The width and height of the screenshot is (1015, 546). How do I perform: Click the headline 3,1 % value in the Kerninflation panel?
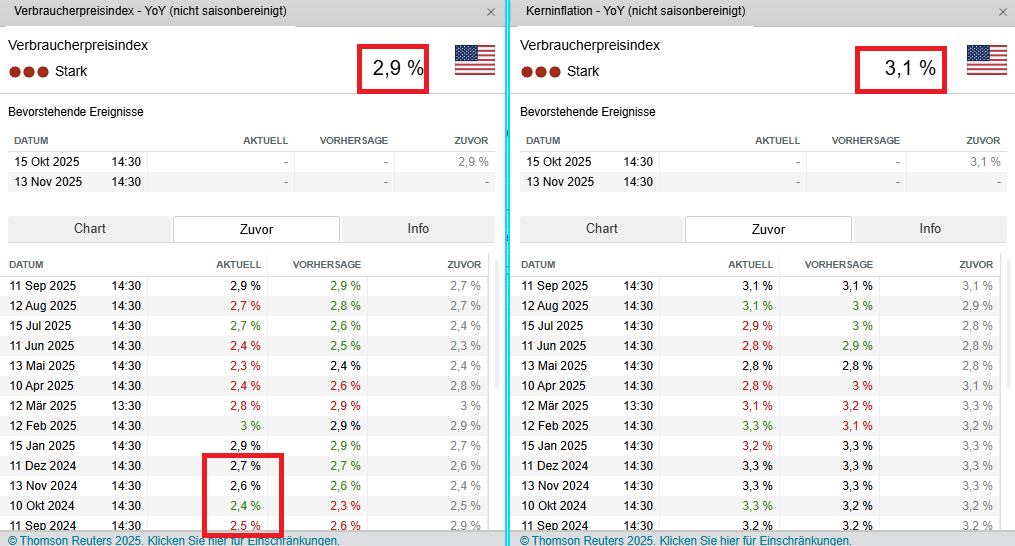(910, 67)
